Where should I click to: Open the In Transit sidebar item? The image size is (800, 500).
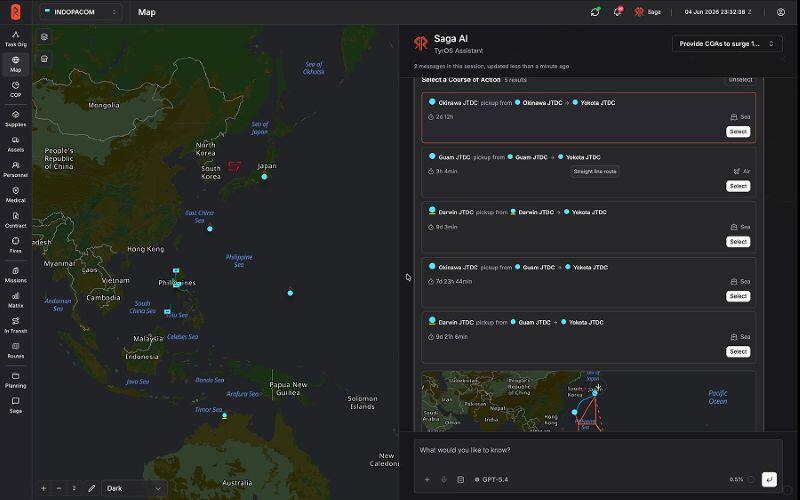[15, 325]
